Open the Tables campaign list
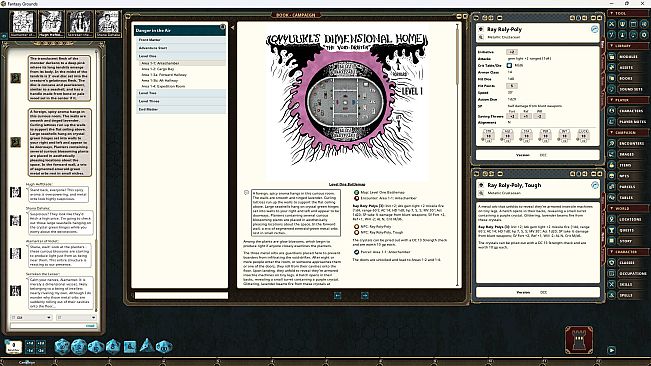The image size is (651, 366). [x=627, y=198]
